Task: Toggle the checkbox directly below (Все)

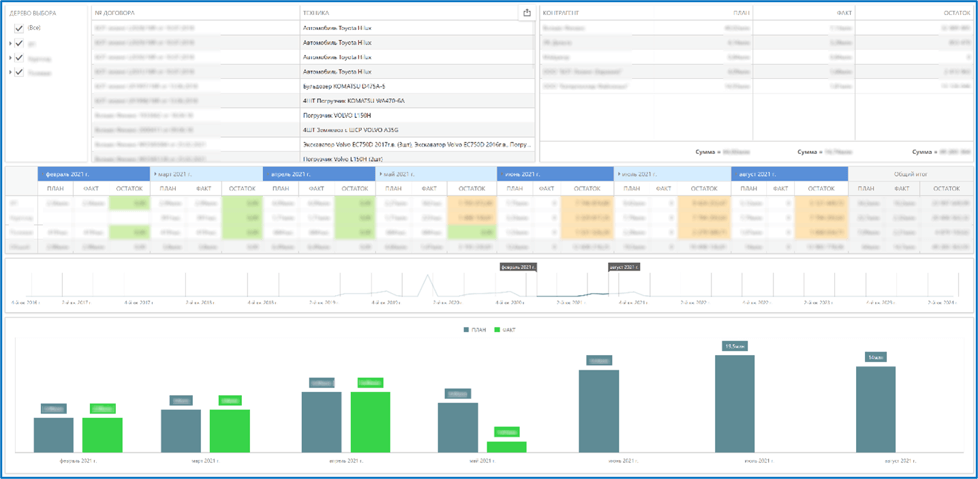Action: coord(19,44)
